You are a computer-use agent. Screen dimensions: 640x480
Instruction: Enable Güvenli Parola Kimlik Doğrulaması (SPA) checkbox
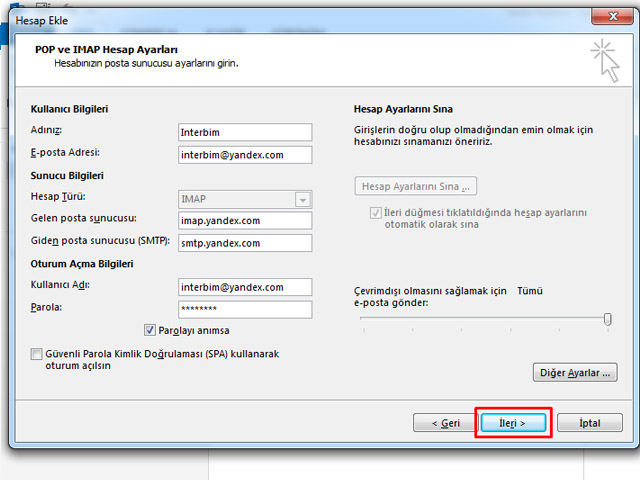37,354
